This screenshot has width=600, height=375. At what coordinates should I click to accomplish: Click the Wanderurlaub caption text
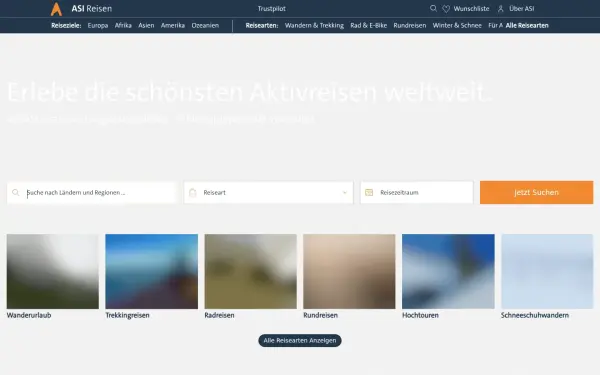[29, 315]
